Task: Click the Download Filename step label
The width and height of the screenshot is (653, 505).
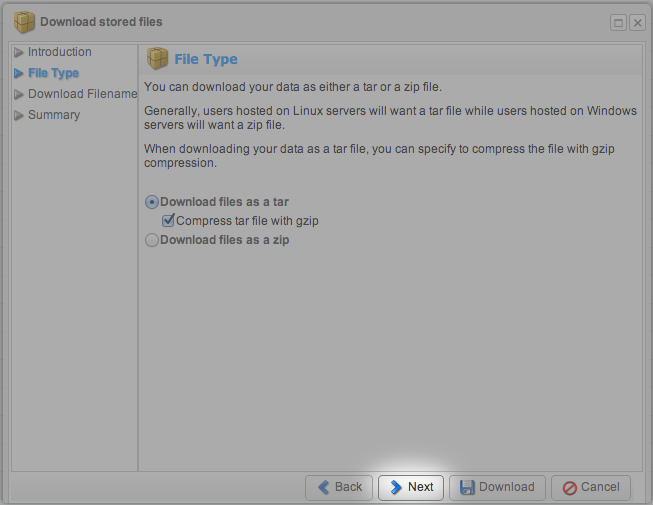Action: (x=82, y=94)
